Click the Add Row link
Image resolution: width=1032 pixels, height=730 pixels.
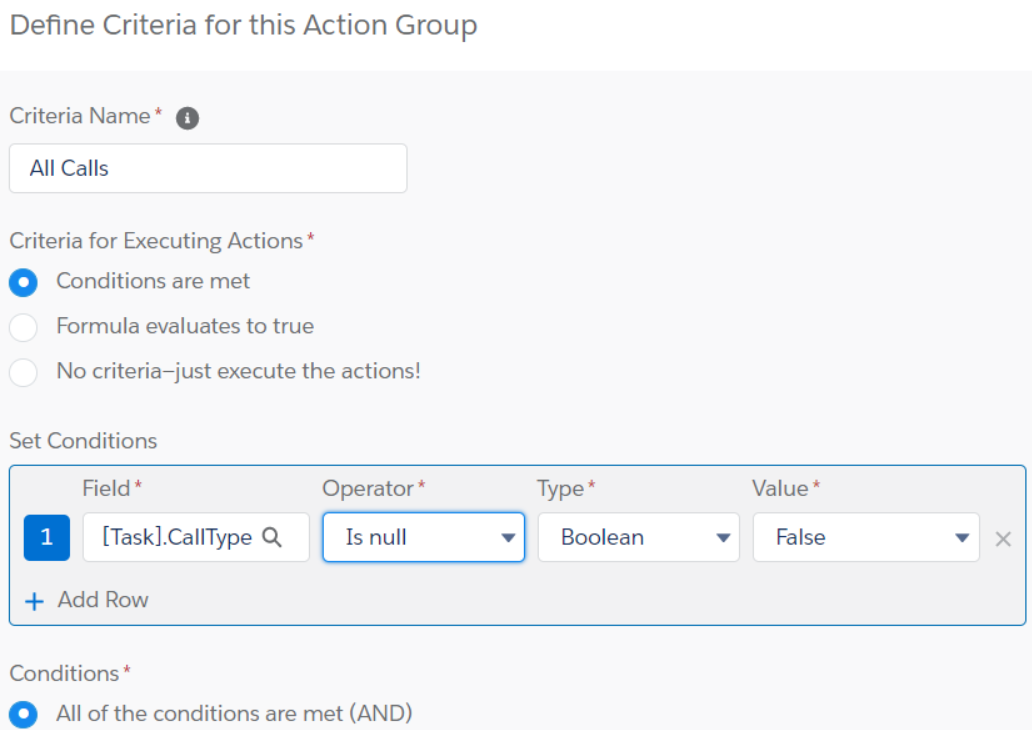coord(102,600)
